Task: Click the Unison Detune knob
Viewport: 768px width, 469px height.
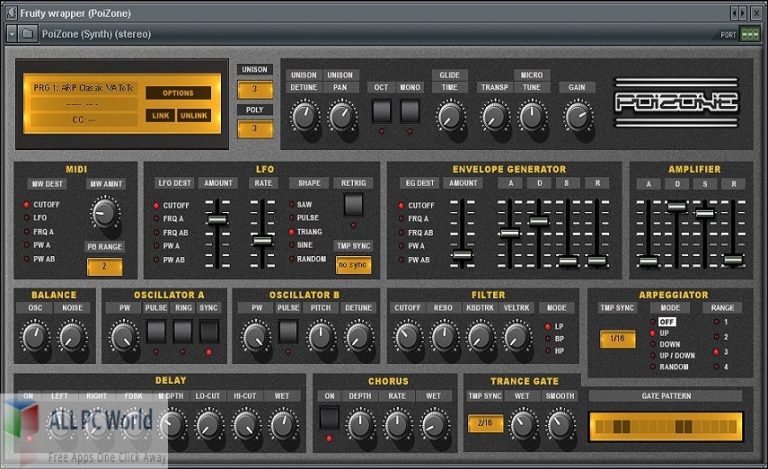Action: (x=303, y=117)
